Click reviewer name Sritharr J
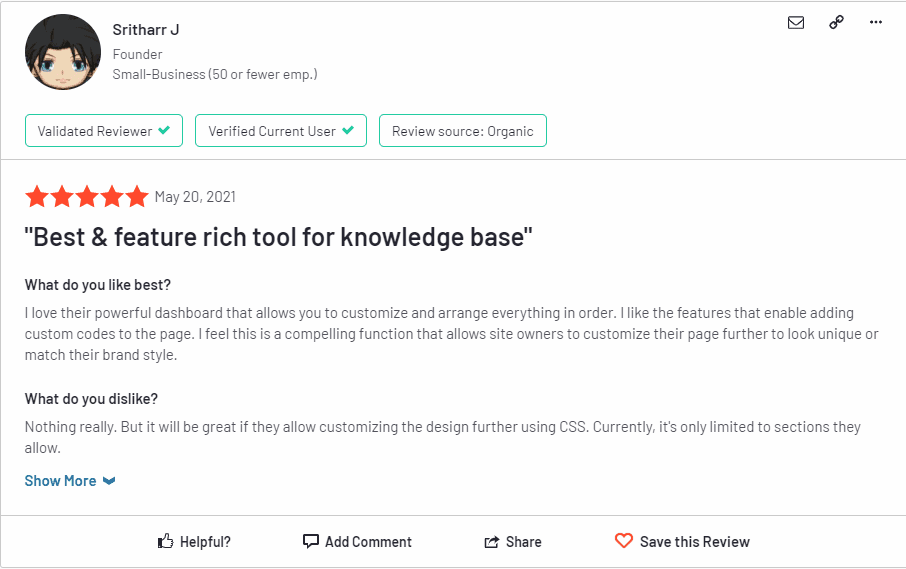This screenshot has height=569, width=906. [146, 30]
